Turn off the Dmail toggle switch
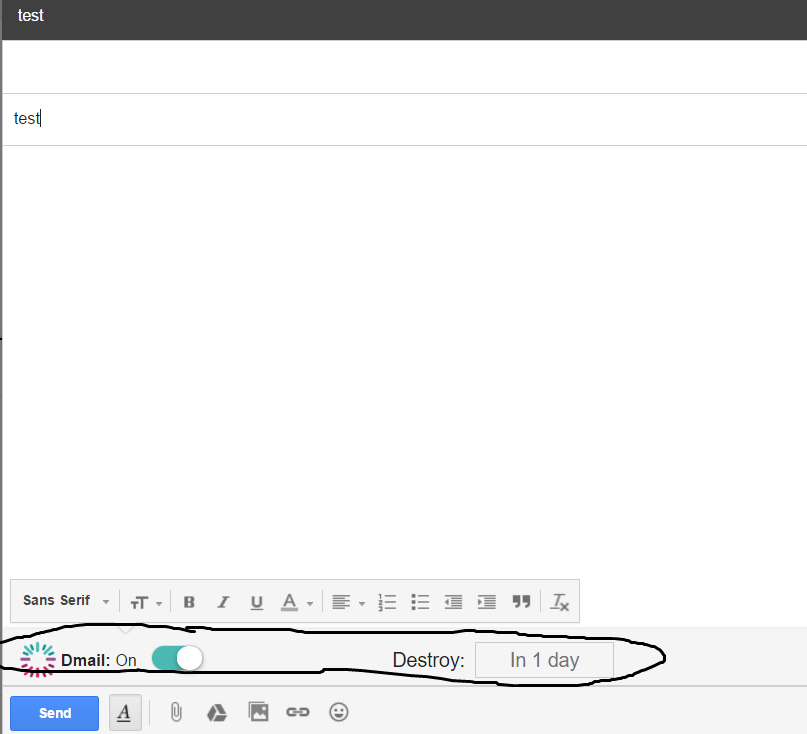 coord(178,658)
